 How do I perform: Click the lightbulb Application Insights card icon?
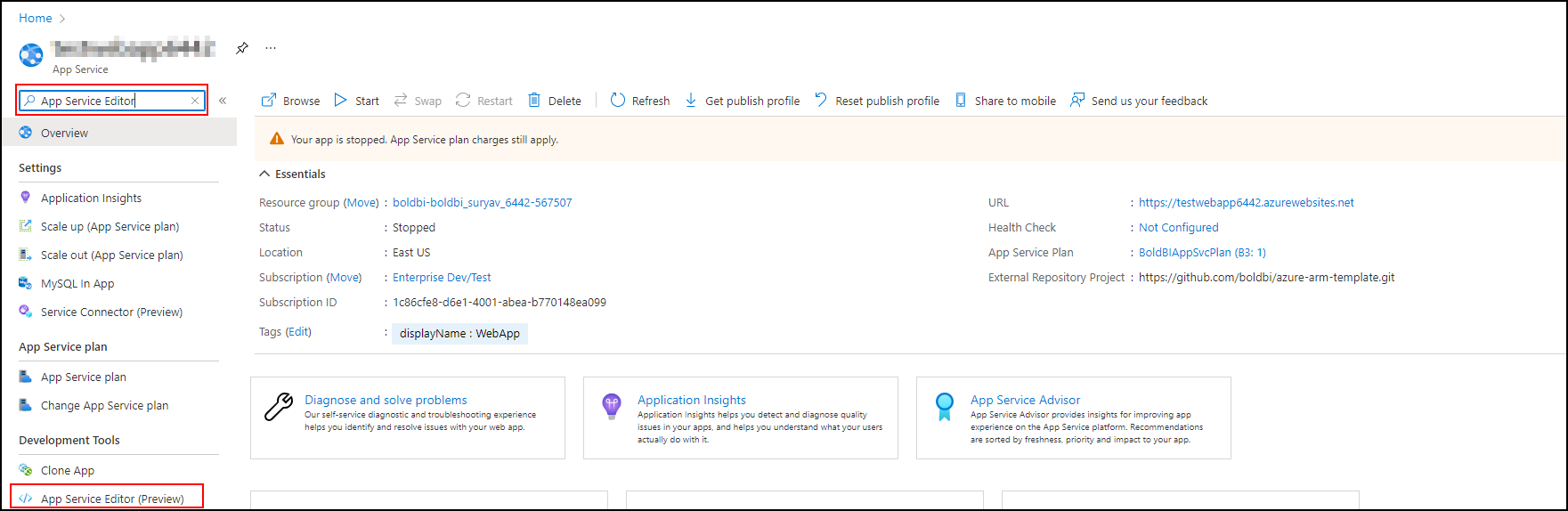click(612, 406)
